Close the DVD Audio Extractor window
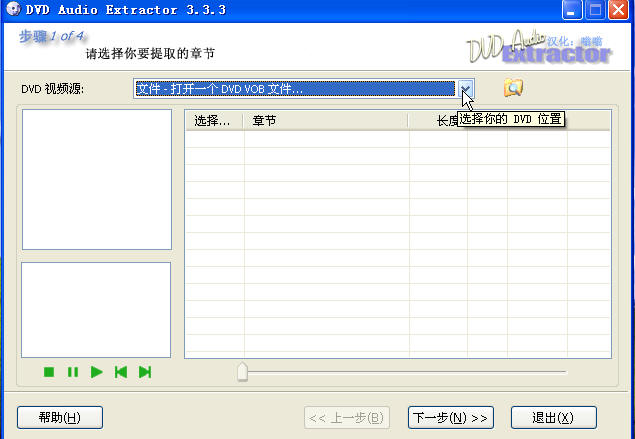The width and height of the screenshot is (635, 439). pos(619,9)
